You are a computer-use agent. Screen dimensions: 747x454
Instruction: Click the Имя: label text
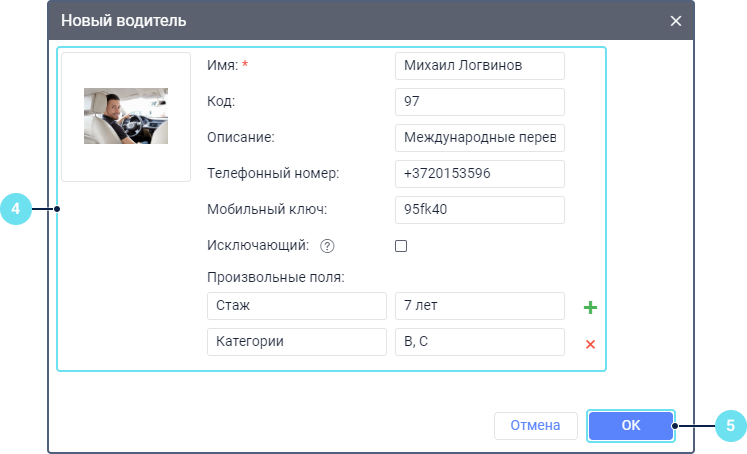(222, 65)
